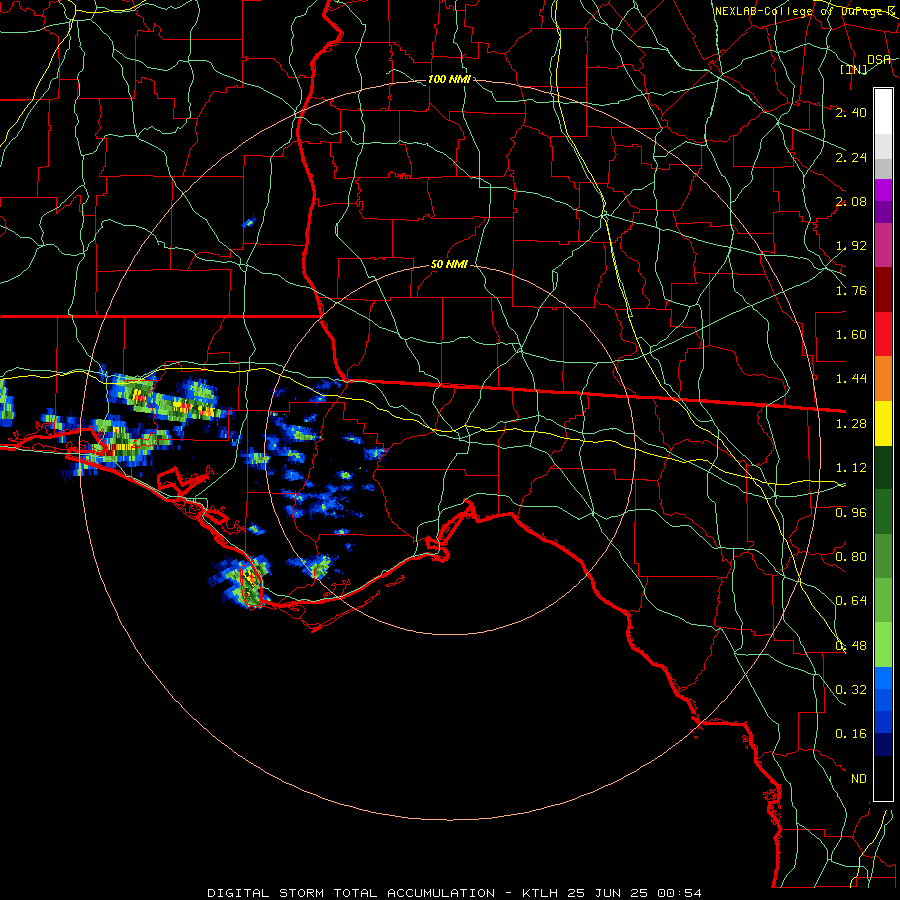The width and height of the screenshot is (900, 900).
Task: Select the orange swatch beside 1.44
Action: (883, 378)
